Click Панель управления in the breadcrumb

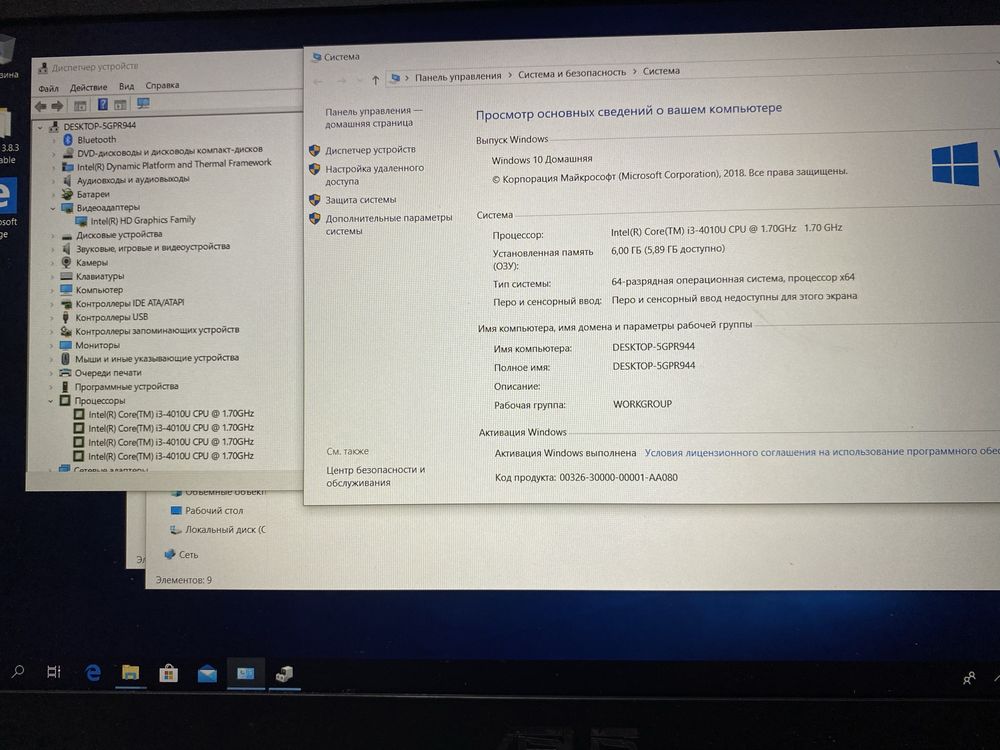[x=459, y=76]
